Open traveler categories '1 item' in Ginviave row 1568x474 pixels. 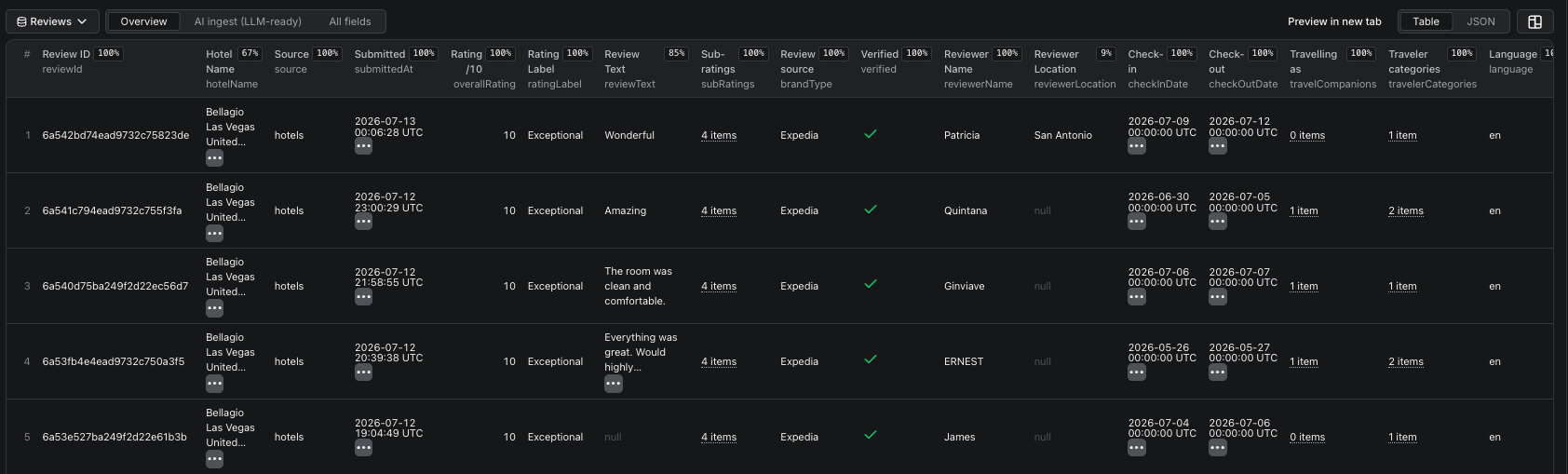click(1402, 286)
